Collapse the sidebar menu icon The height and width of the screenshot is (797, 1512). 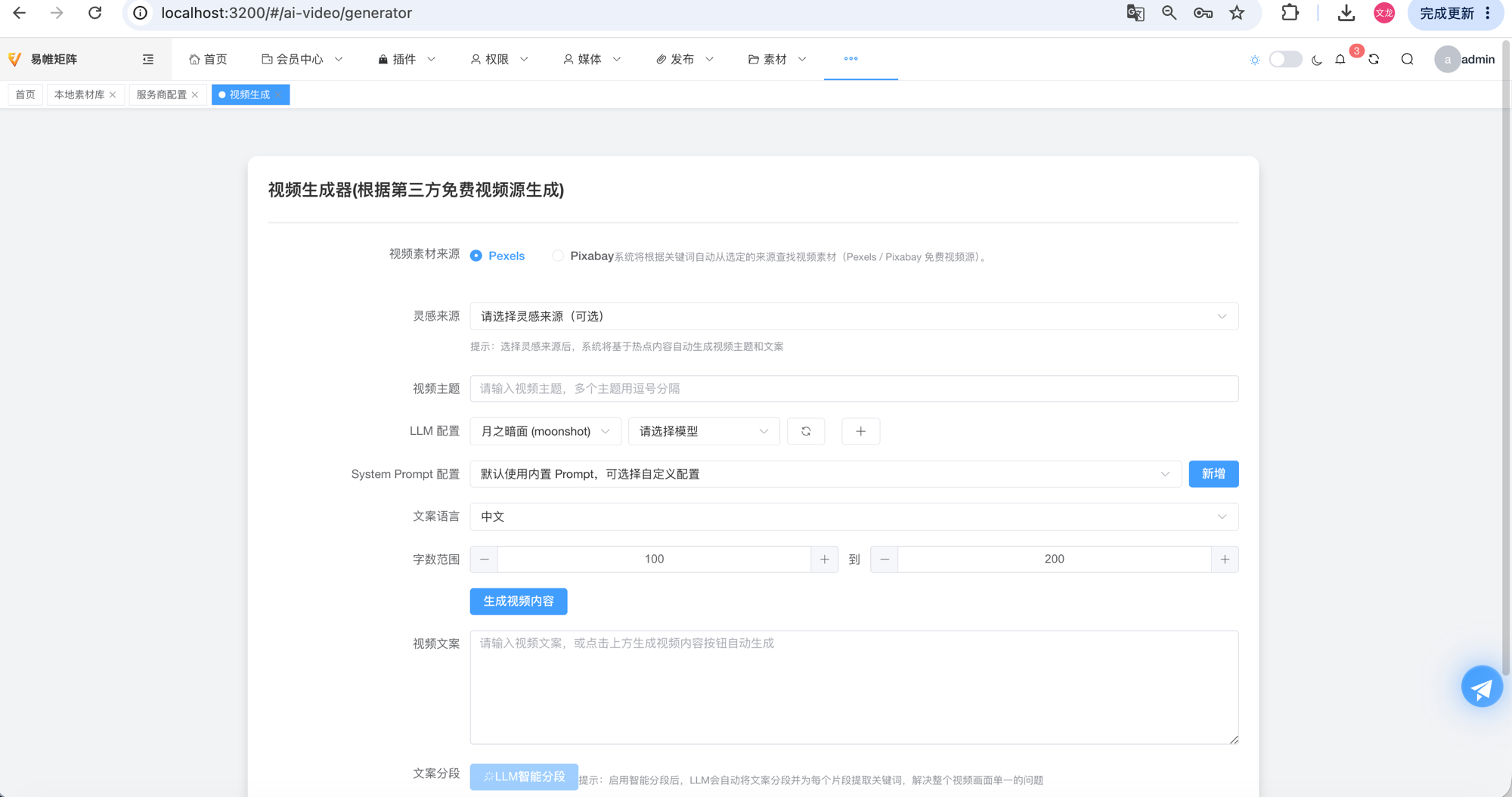click(148, 59)
